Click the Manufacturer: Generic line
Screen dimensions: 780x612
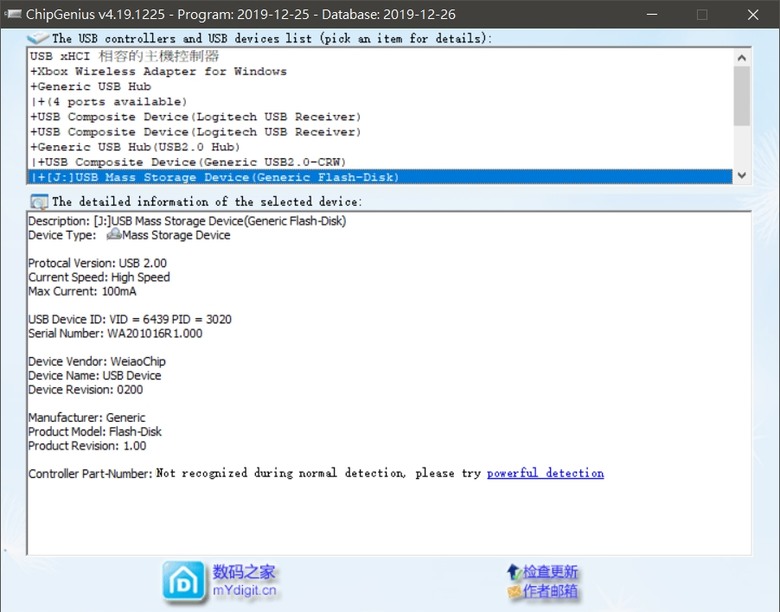(87, 417)
